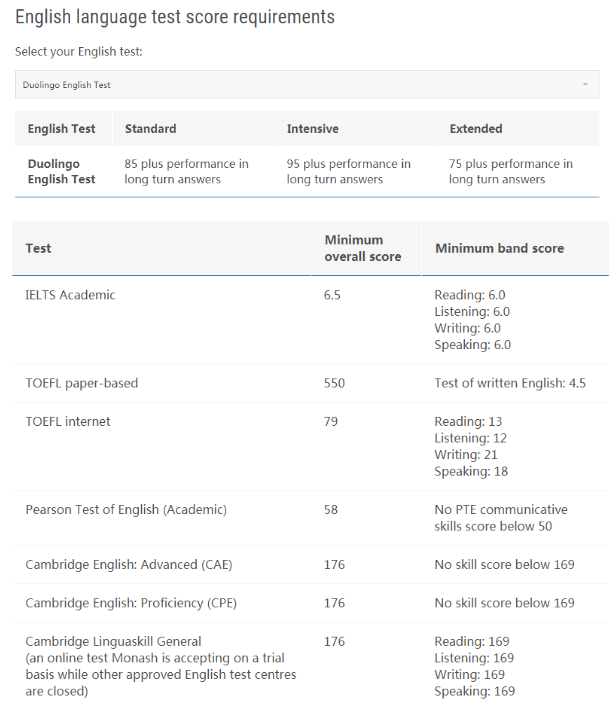
Task: Click the Intensive column header
Action: click(x=313, y=129)
